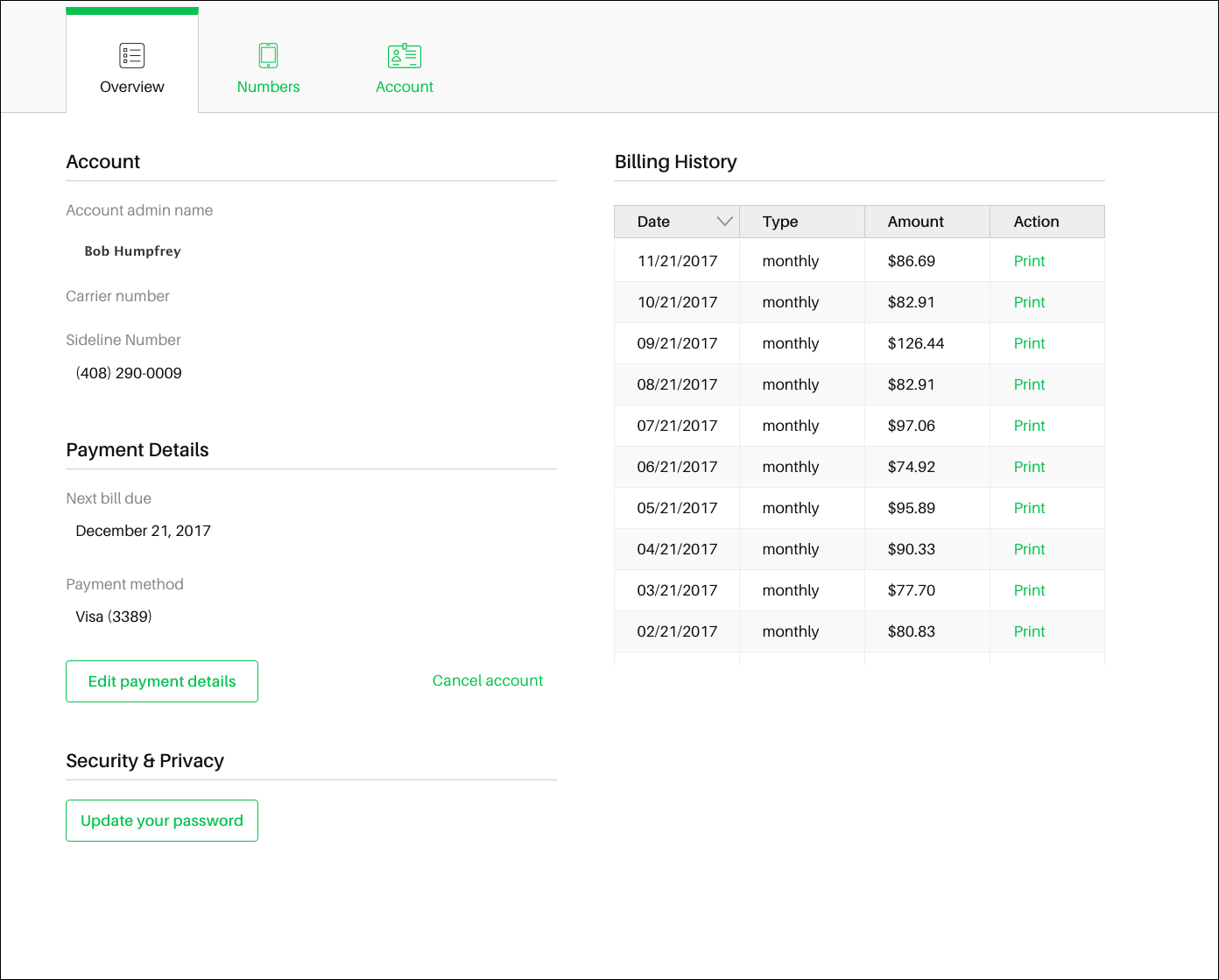
Task: Click the Action column header
Action: (x=1047, y=222)
